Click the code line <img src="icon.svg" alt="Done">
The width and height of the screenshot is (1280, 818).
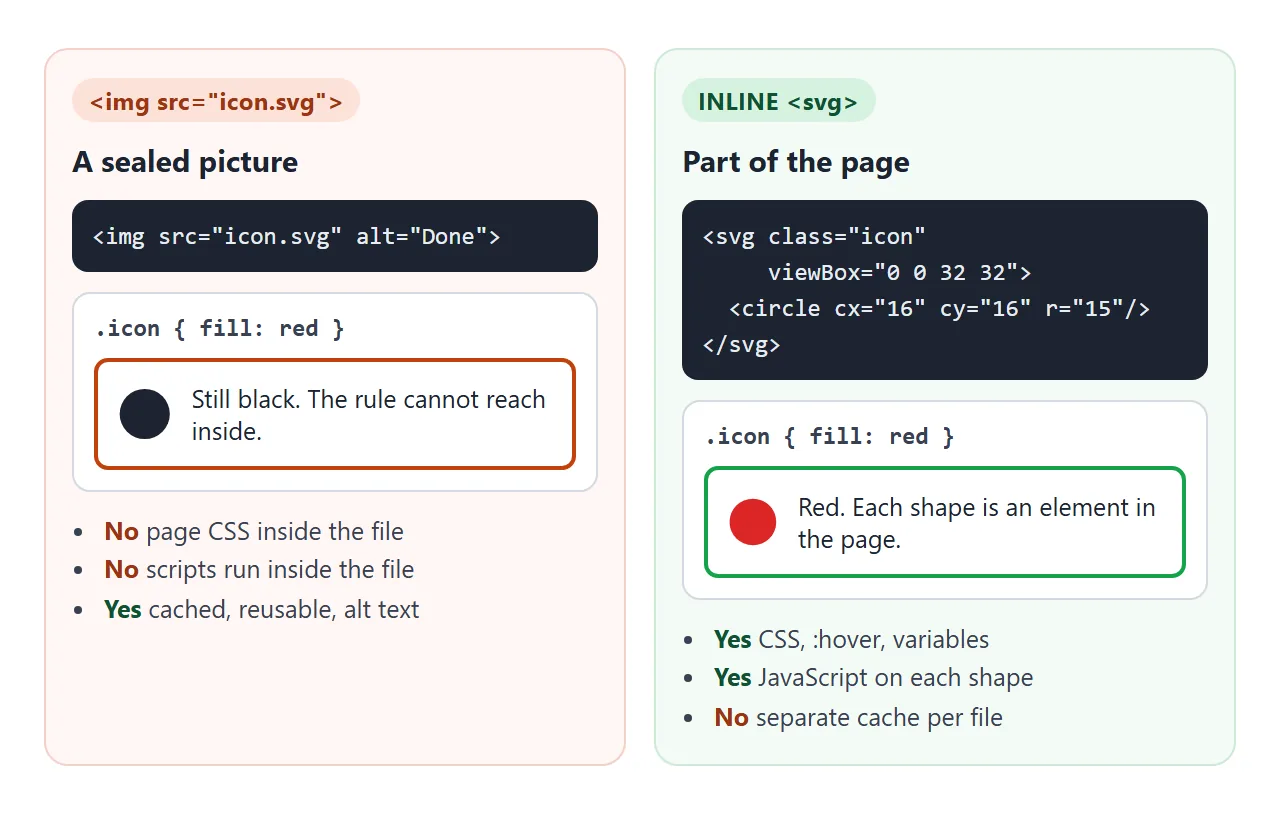(296, 237)
